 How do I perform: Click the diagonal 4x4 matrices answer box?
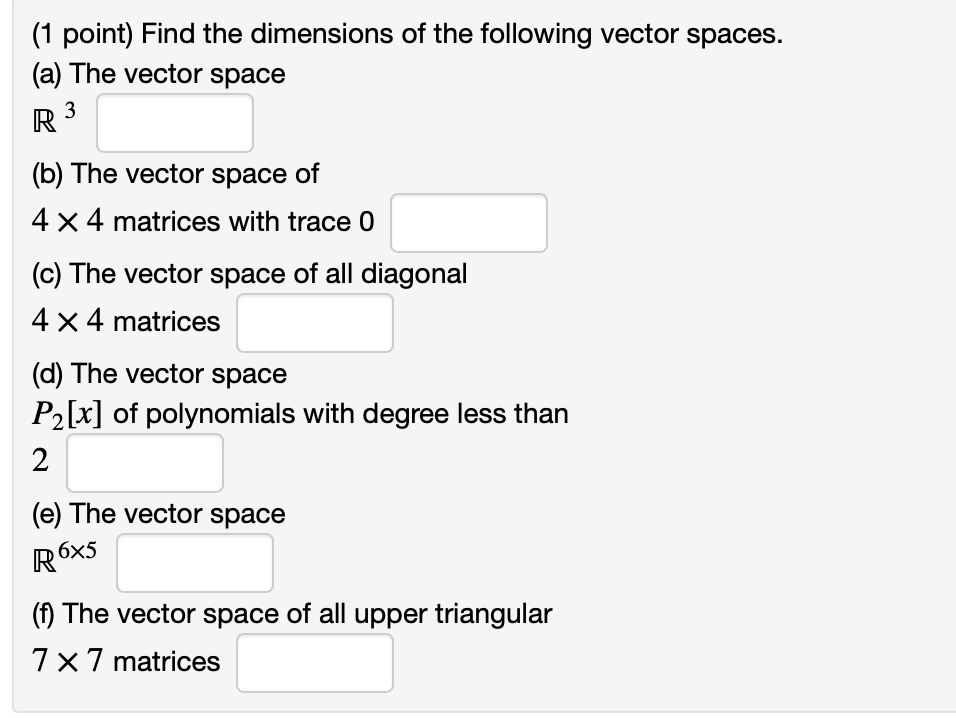point(314,322)
